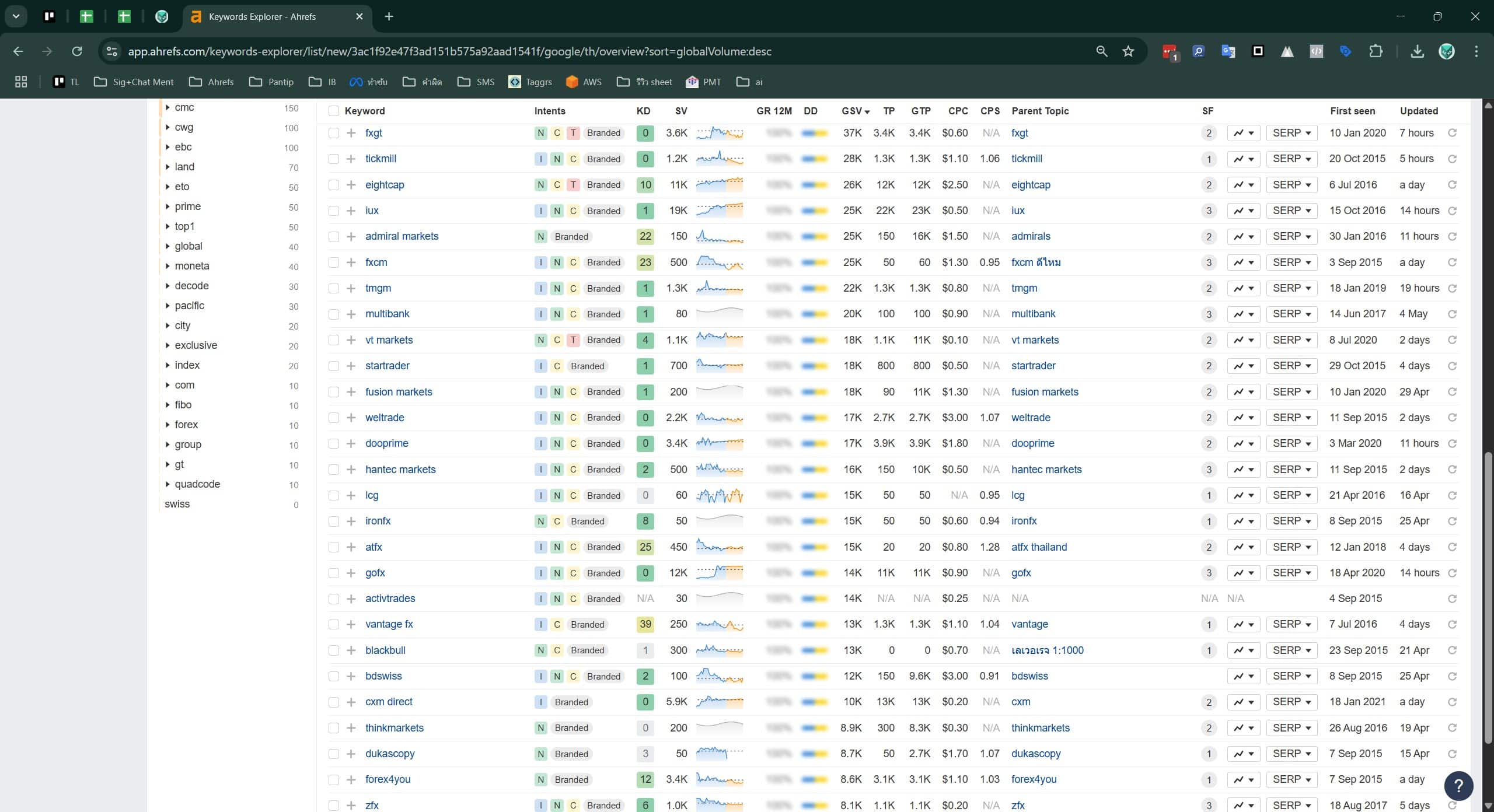
Task: Open the help question mark bubble
Action: 1458,785
